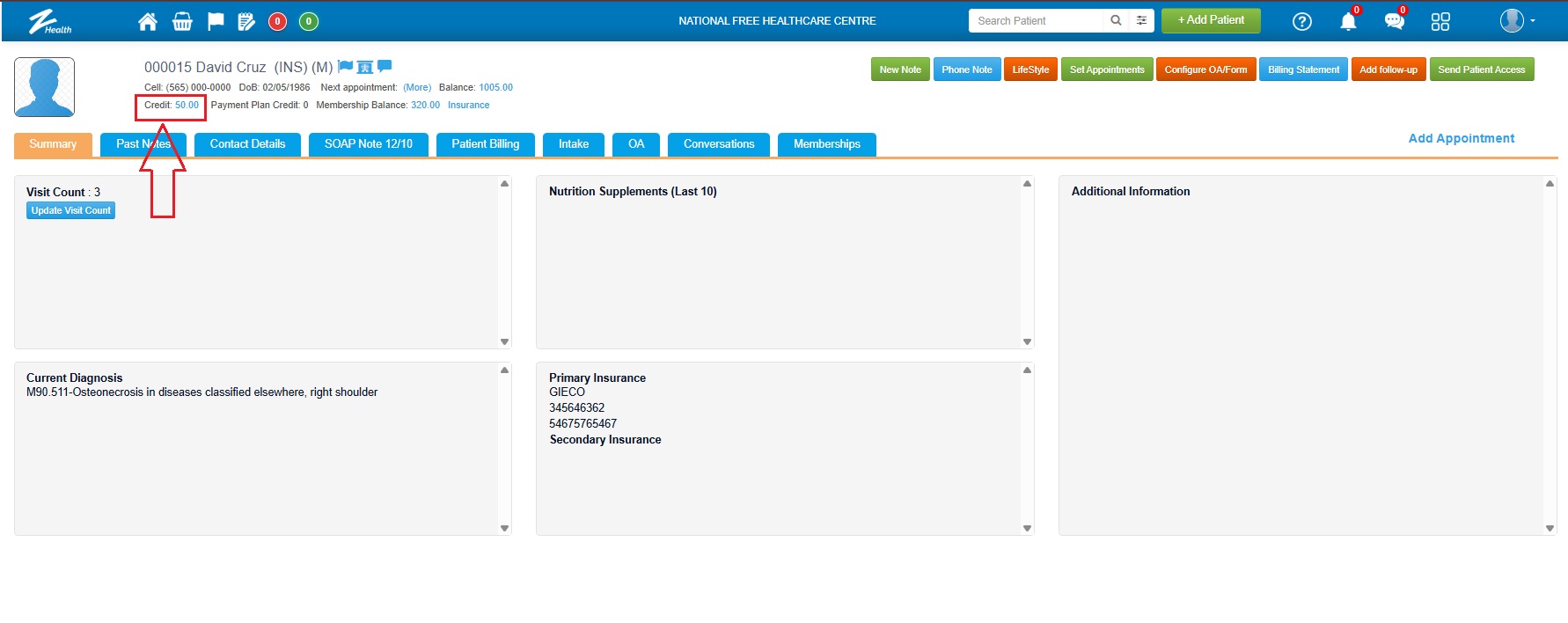Expand the (More) next appointment link
The height and width of the screenshot is (623, 1568).
click(x=417, y=88)
